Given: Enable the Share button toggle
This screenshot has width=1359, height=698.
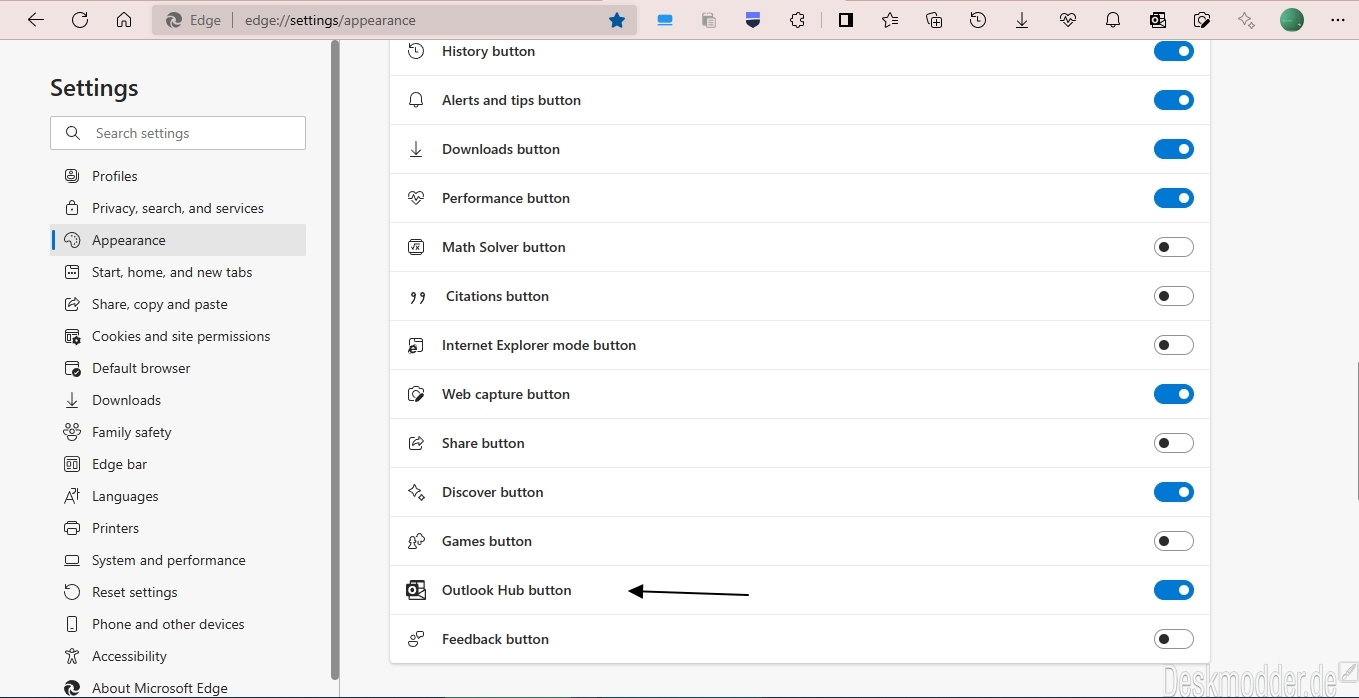Looking at the screenshot, I should tap(1174, 443).
